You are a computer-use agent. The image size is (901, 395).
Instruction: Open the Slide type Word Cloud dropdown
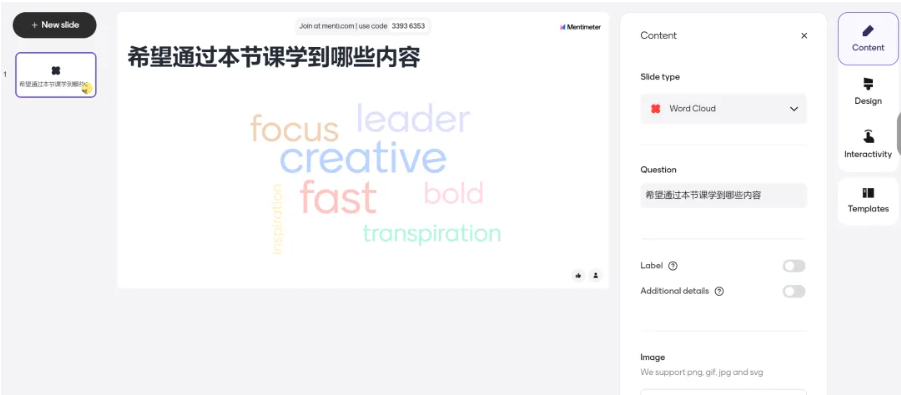723,109
